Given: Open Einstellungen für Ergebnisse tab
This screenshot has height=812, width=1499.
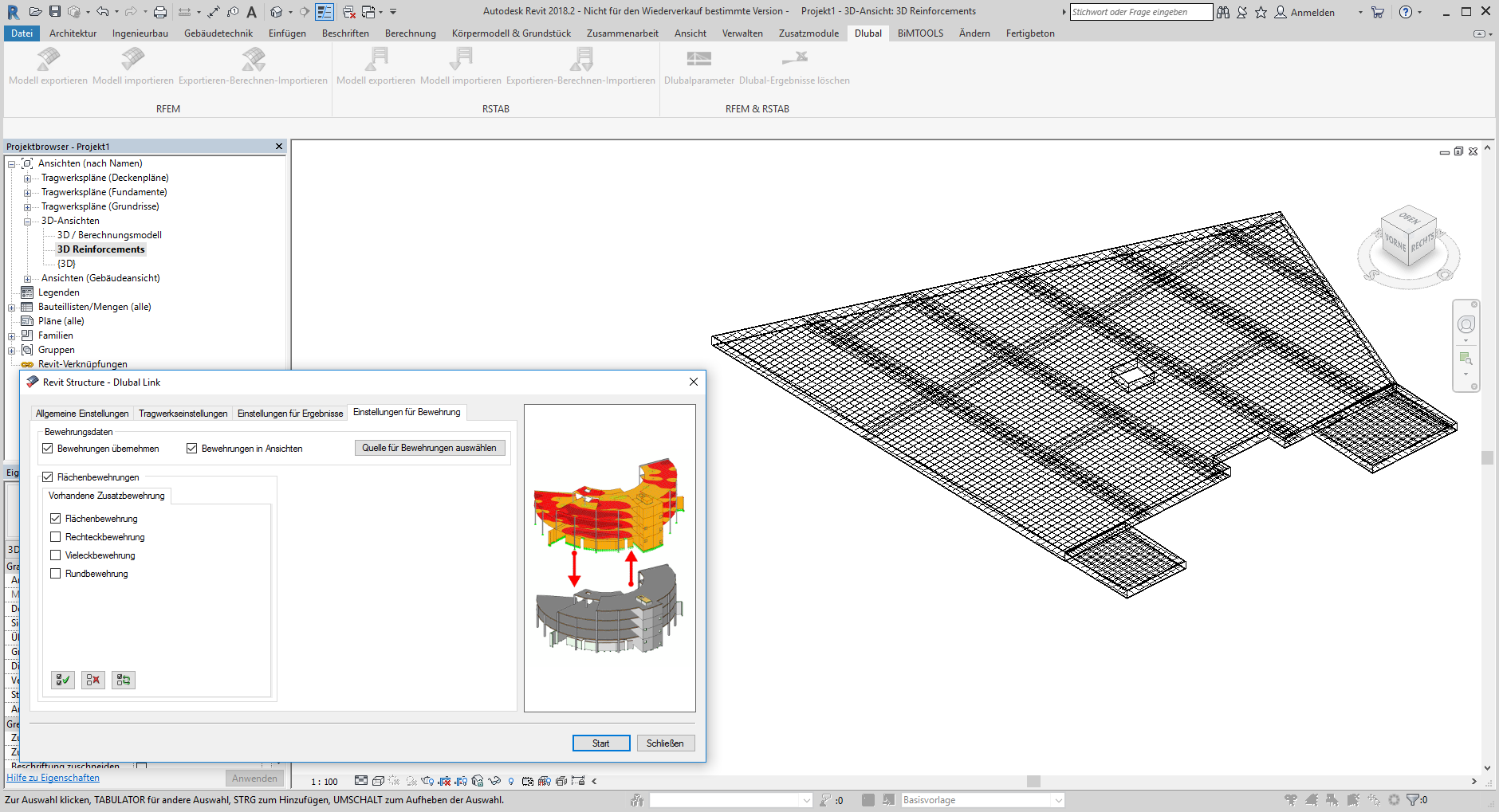Looking at the screenshot, I should click(x=290, y=414).
